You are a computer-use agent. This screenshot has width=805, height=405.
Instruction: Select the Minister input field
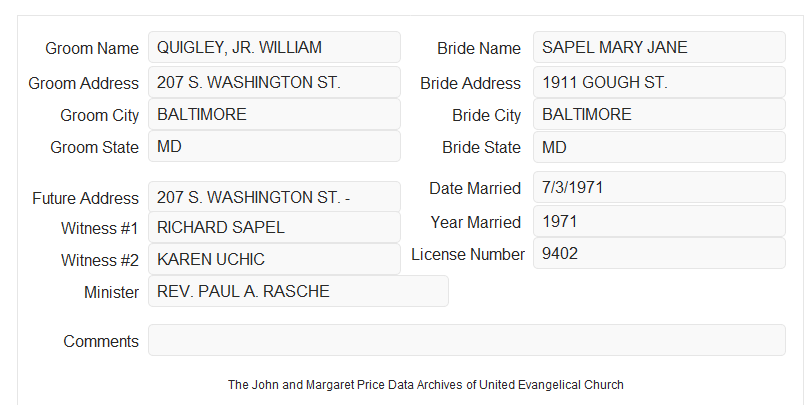point(298,291)
